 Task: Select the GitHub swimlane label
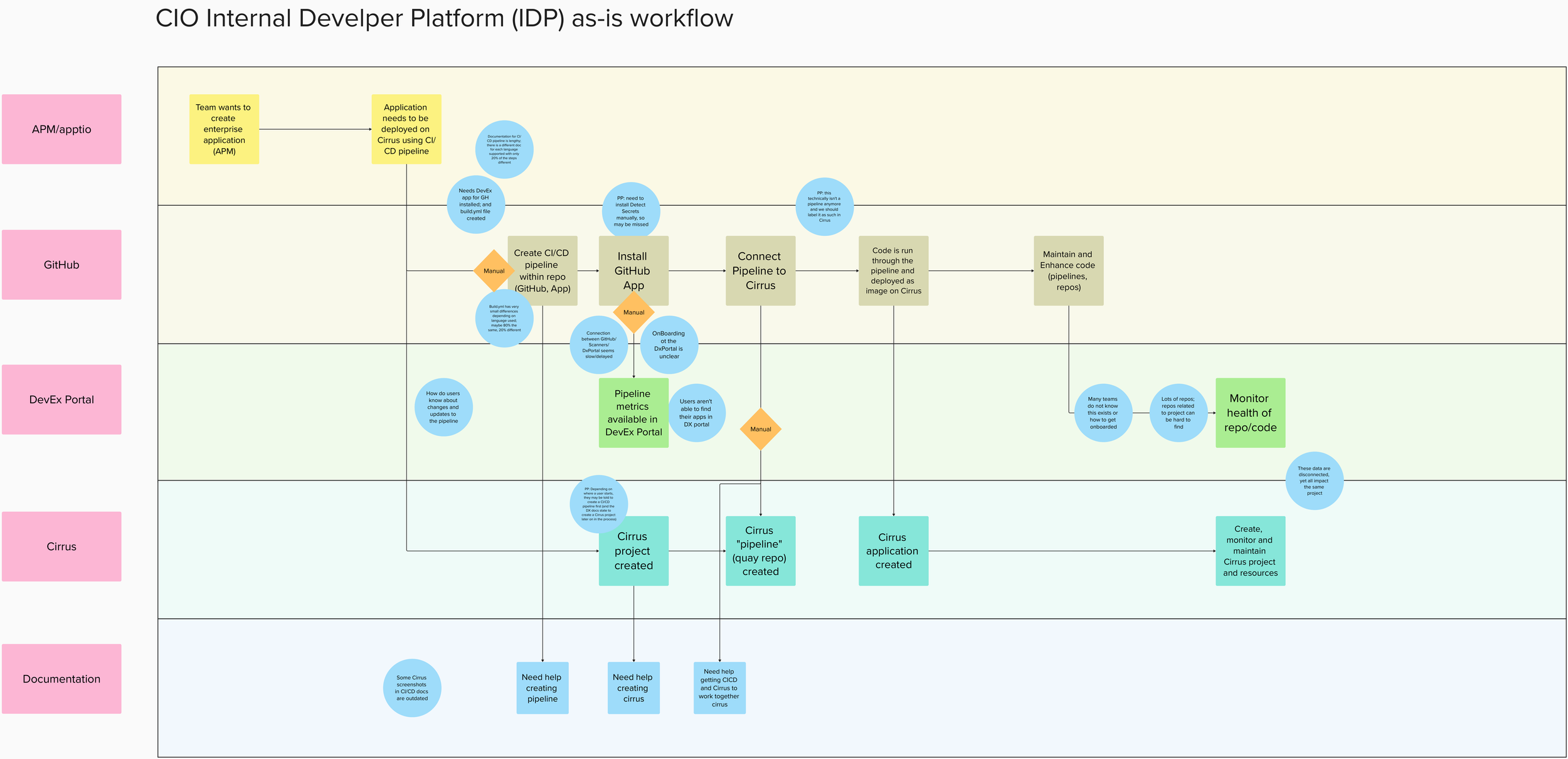click(x=61, y=265)
